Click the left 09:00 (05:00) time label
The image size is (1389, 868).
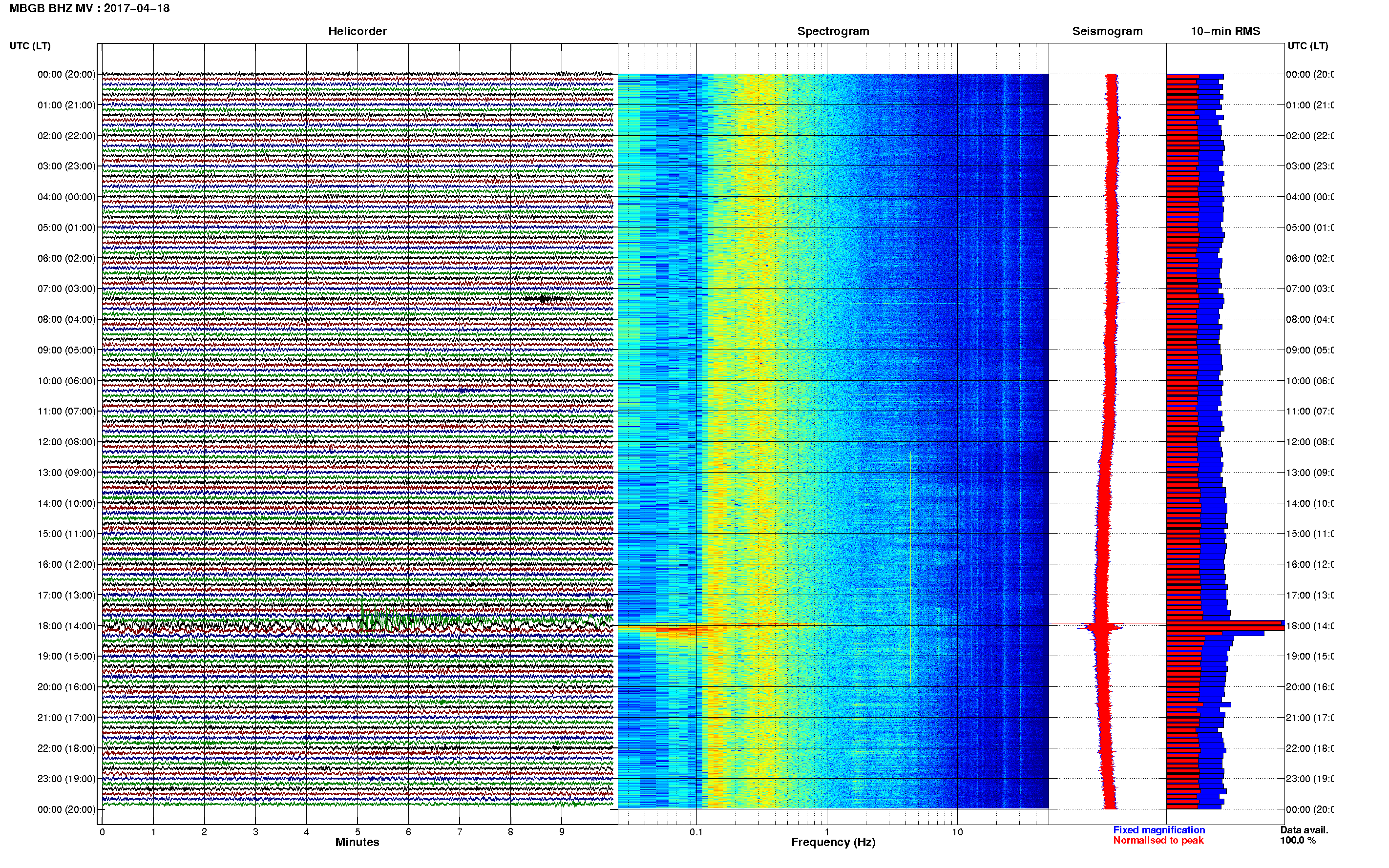pyautogui.click(x=66, y=350)
